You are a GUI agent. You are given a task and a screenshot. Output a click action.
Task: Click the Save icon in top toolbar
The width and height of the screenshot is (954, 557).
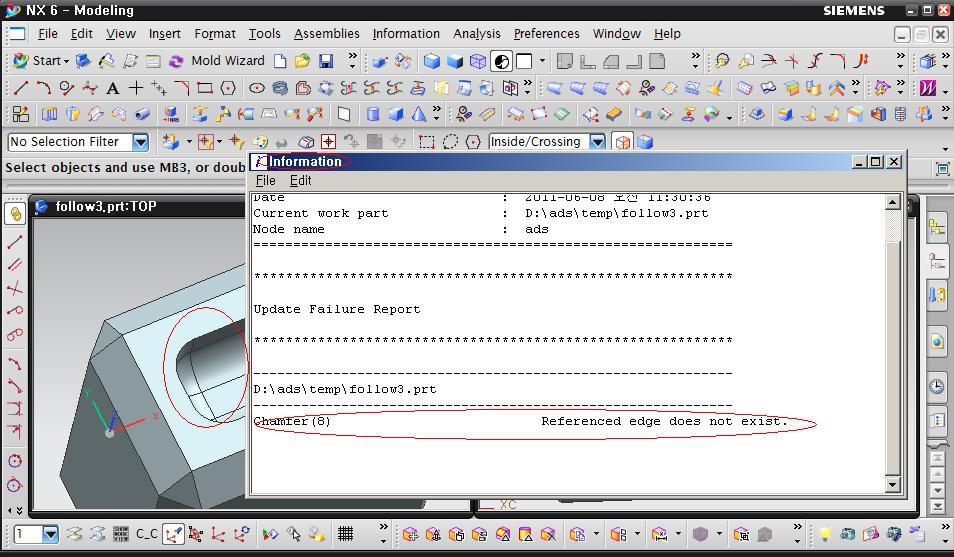coord(325,61)
